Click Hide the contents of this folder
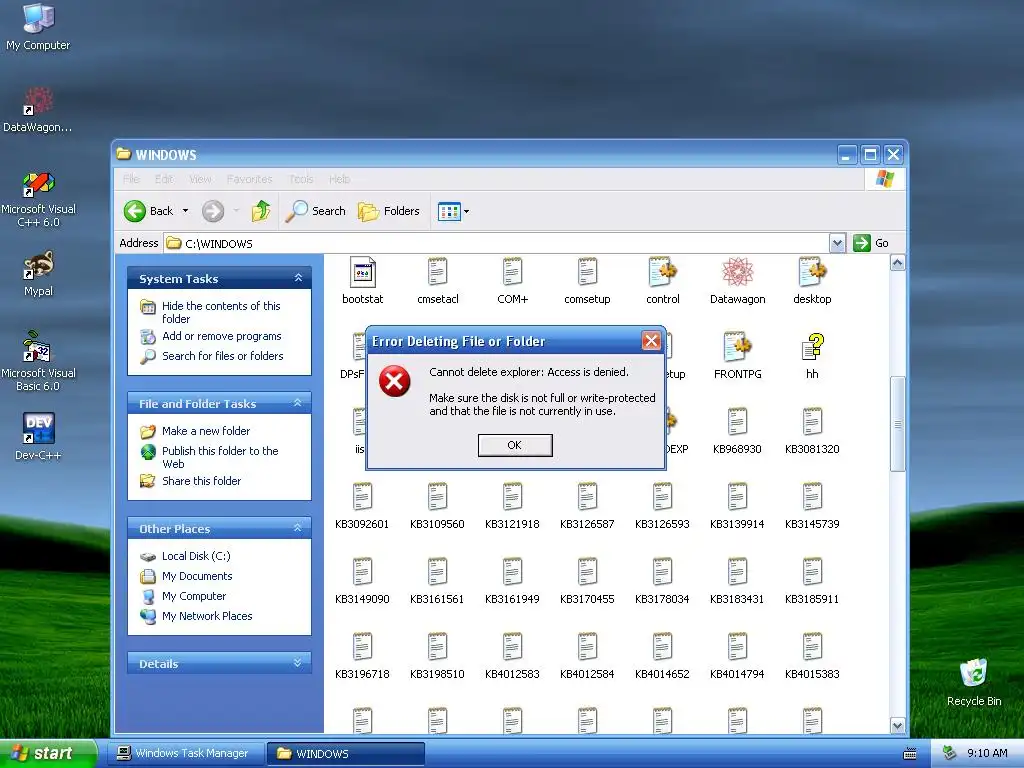 pyautogui.click(x=221, y=312)
